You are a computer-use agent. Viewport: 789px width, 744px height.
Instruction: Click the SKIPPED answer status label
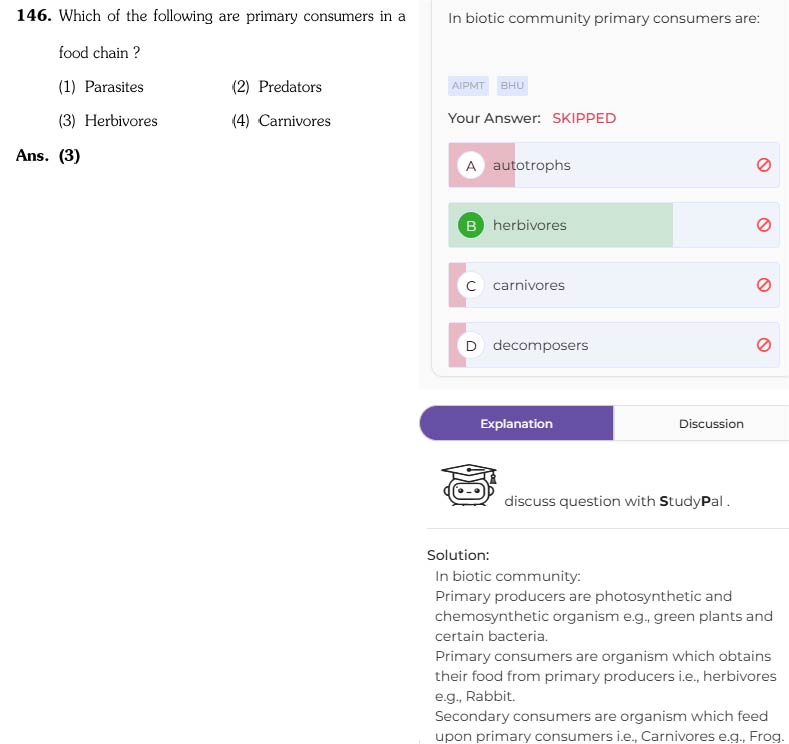click(x=584, y=118)
